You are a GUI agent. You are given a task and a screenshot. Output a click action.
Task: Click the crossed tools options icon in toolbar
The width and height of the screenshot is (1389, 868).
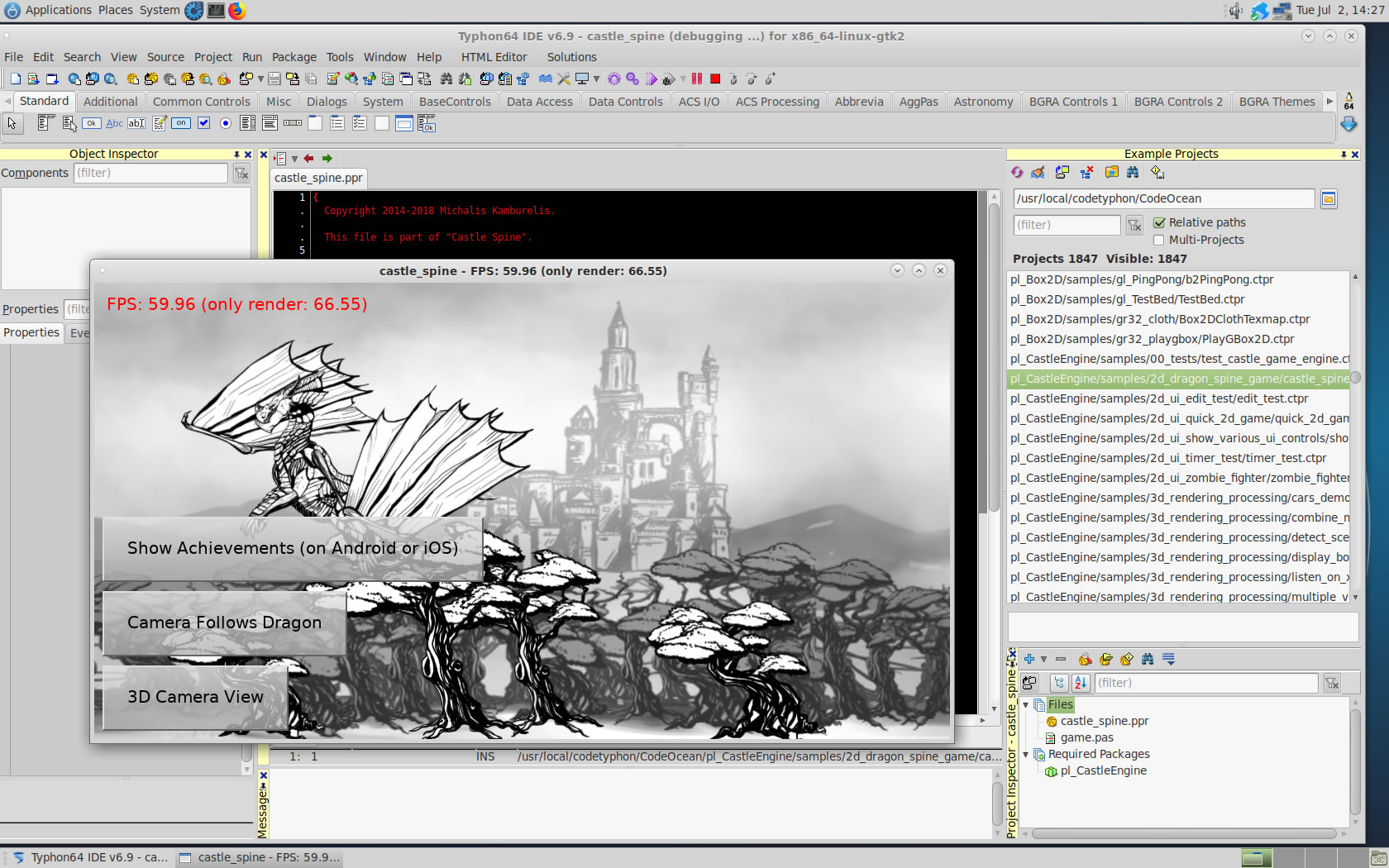(x=564, y=79)
